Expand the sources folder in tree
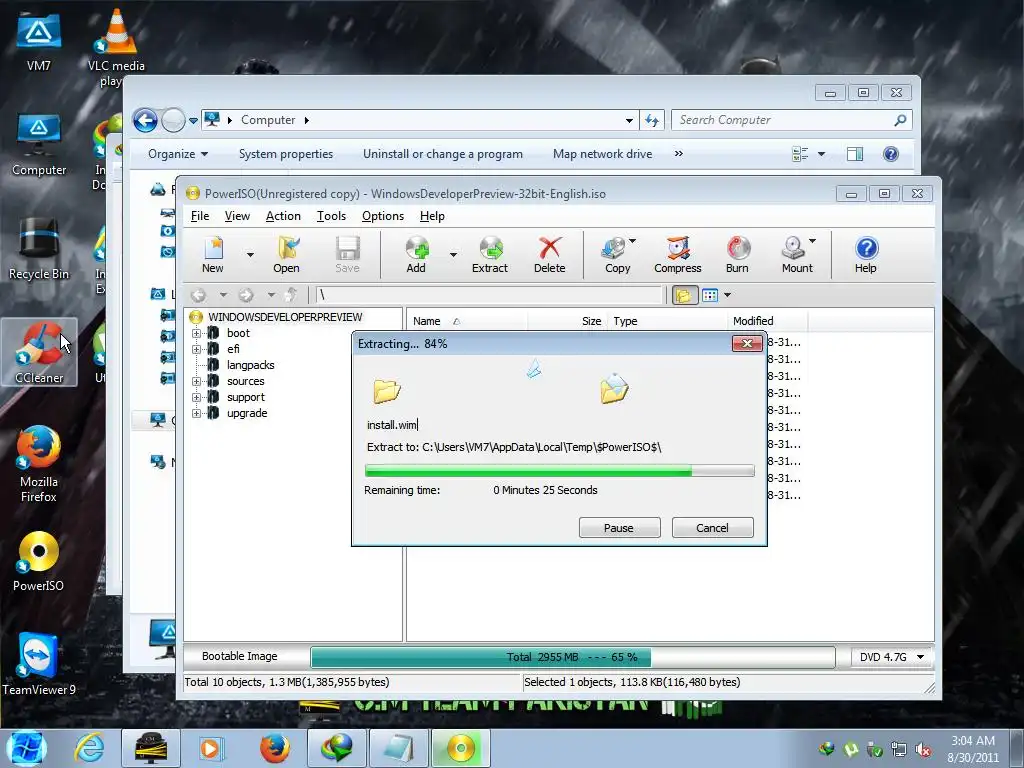Image resolution: width=1024 pixels, height=768 pixels. (196, 381)
